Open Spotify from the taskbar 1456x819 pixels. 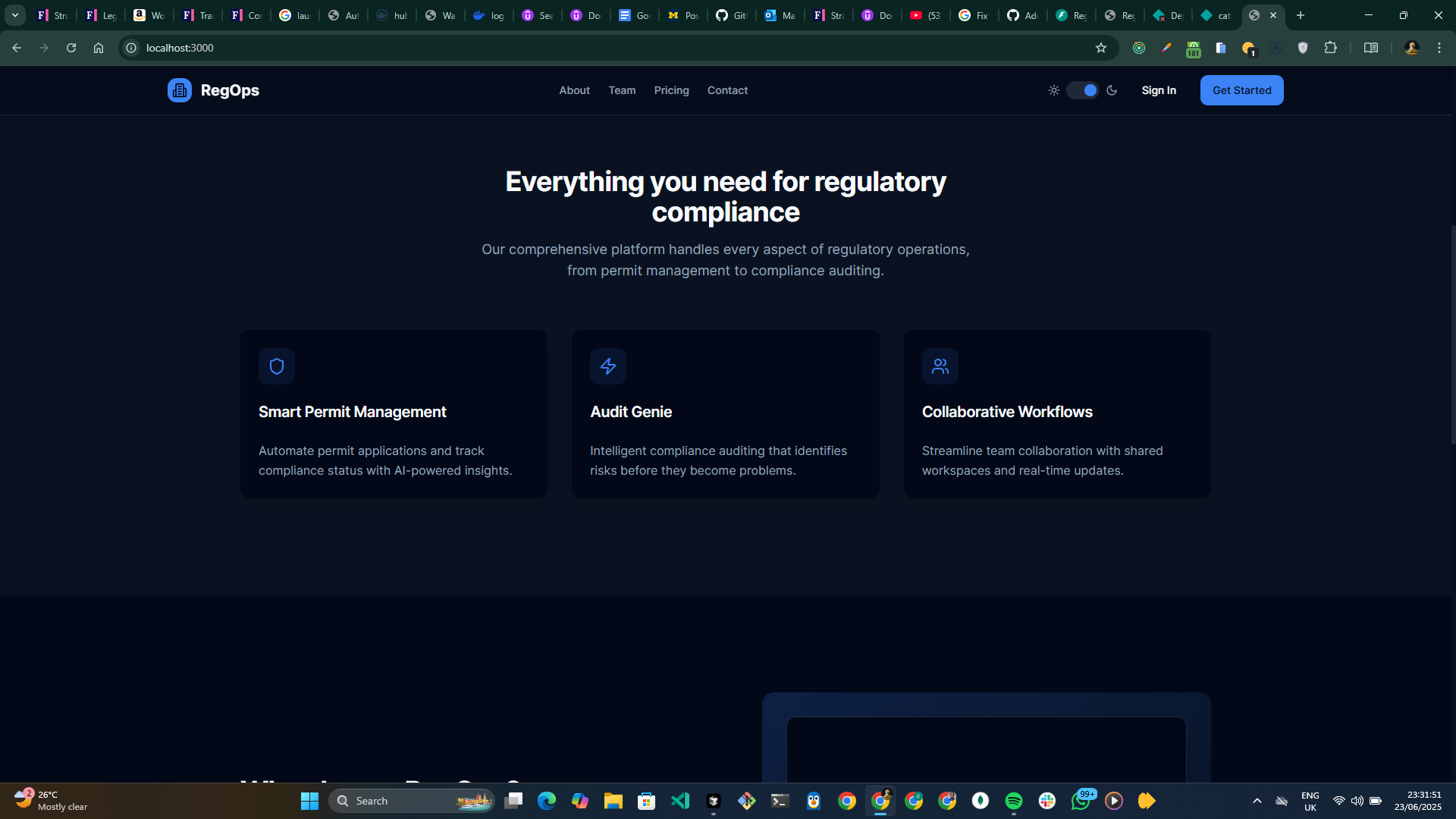[x=1014, y=801]
